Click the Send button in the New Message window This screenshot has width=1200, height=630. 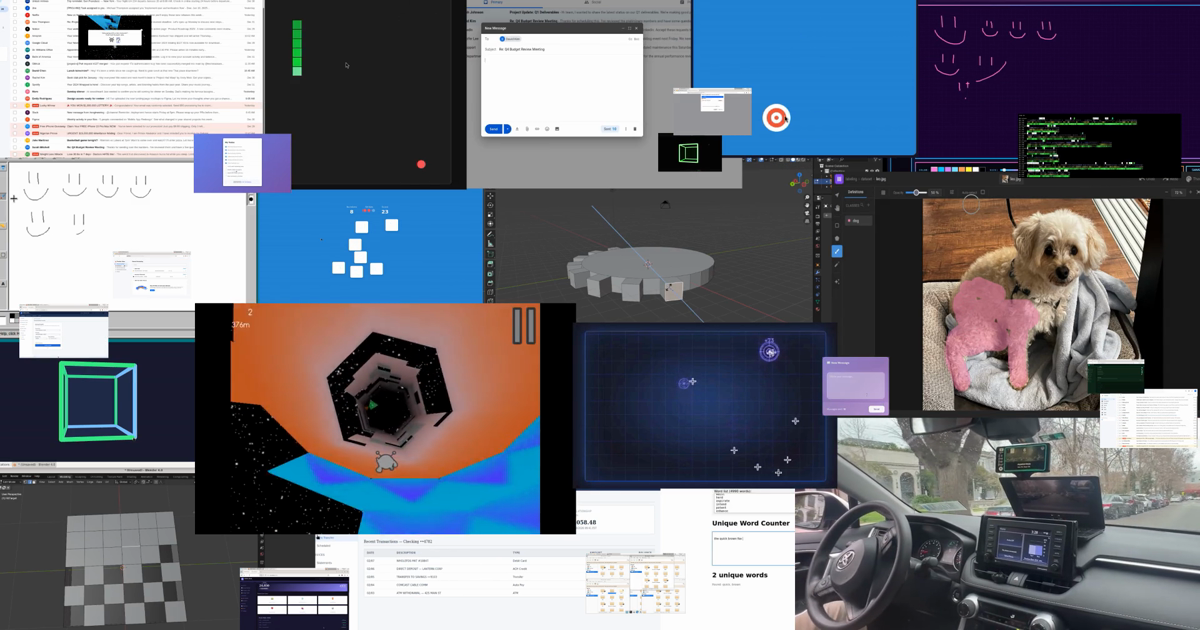tap(493, 129)
